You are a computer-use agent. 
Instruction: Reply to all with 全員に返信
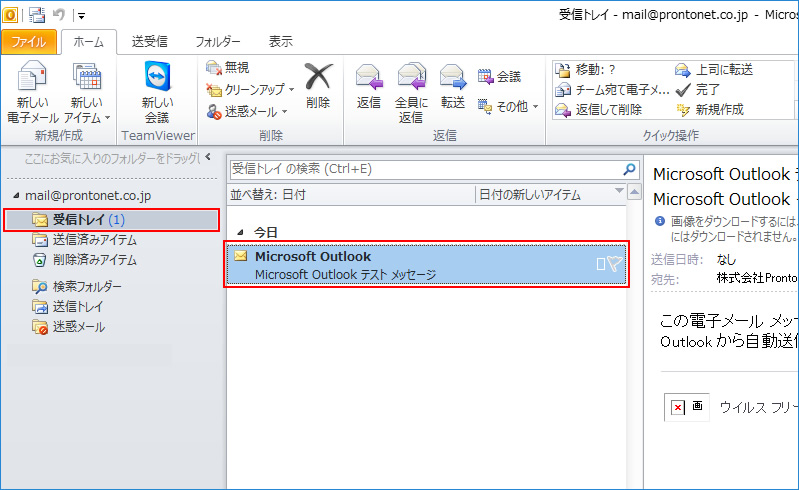411,93
